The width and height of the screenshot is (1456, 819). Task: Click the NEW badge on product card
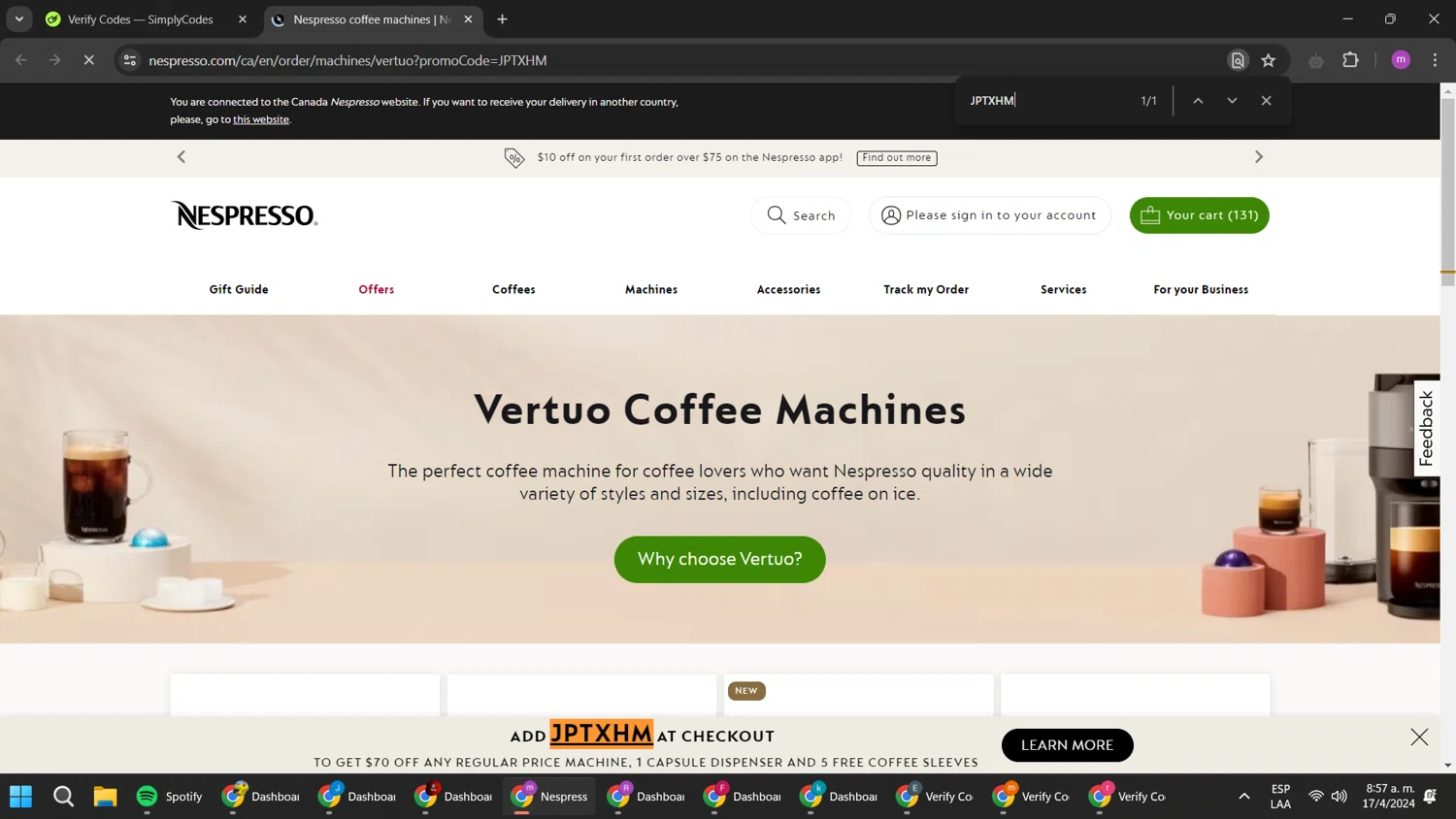(746, 691)
